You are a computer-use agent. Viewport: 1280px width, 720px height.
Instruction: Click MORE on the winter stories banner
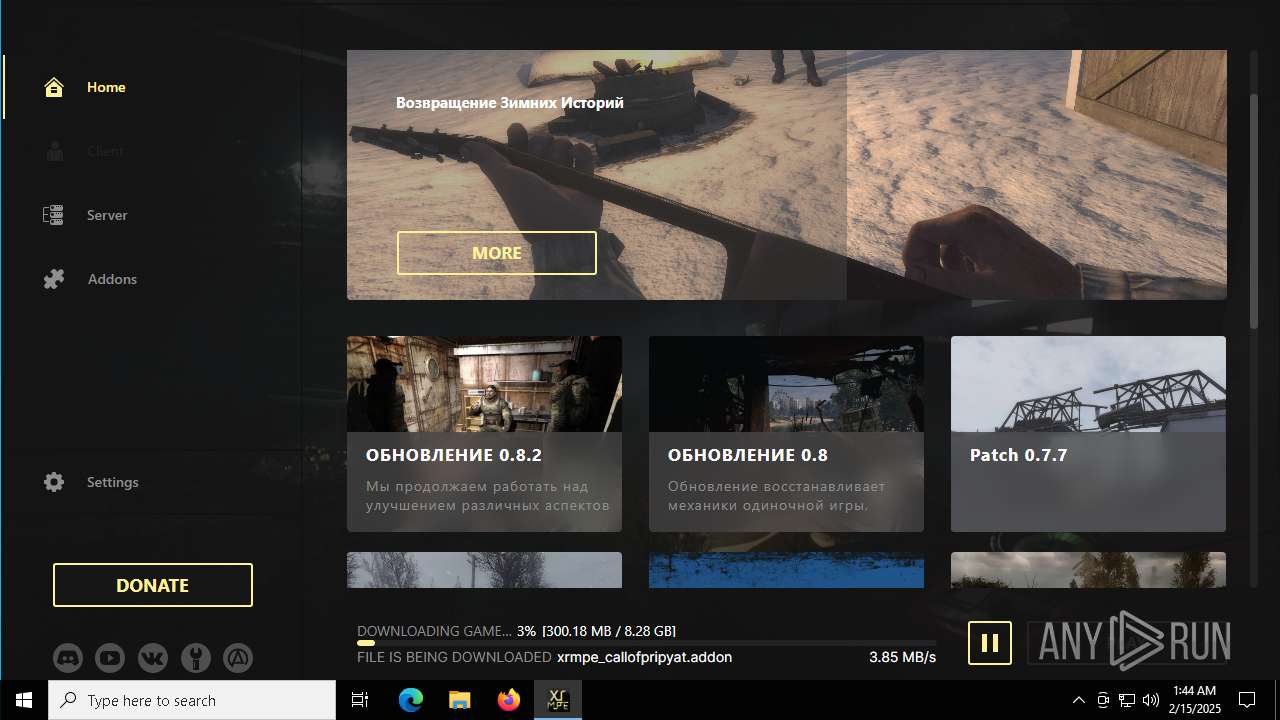pos(497,253)
